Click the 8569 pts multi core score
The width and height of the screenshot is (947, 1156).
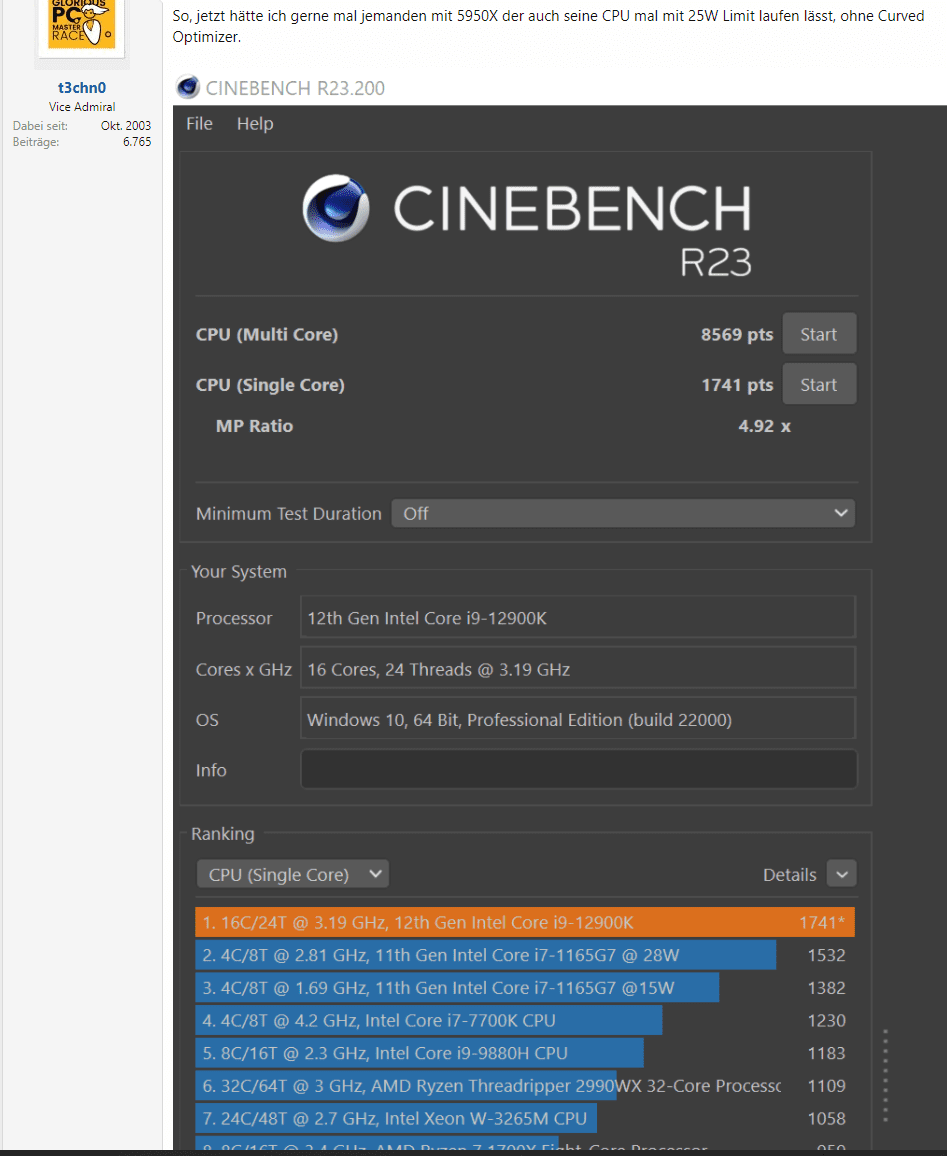[x=736, y=334]
